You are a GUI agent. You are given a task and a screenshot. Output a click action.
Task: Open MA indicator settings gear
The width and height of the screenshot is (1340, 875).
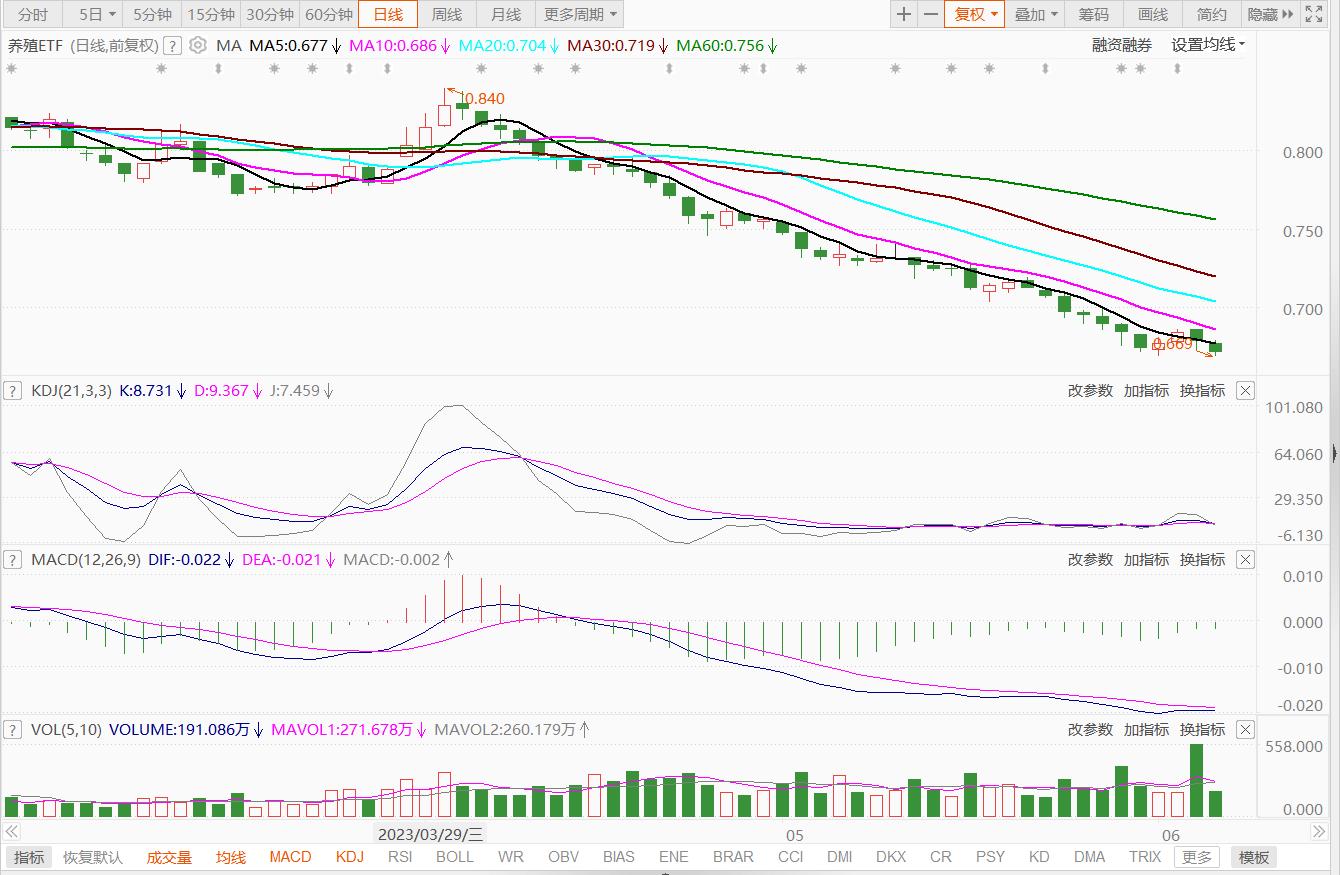pos(198,45)
